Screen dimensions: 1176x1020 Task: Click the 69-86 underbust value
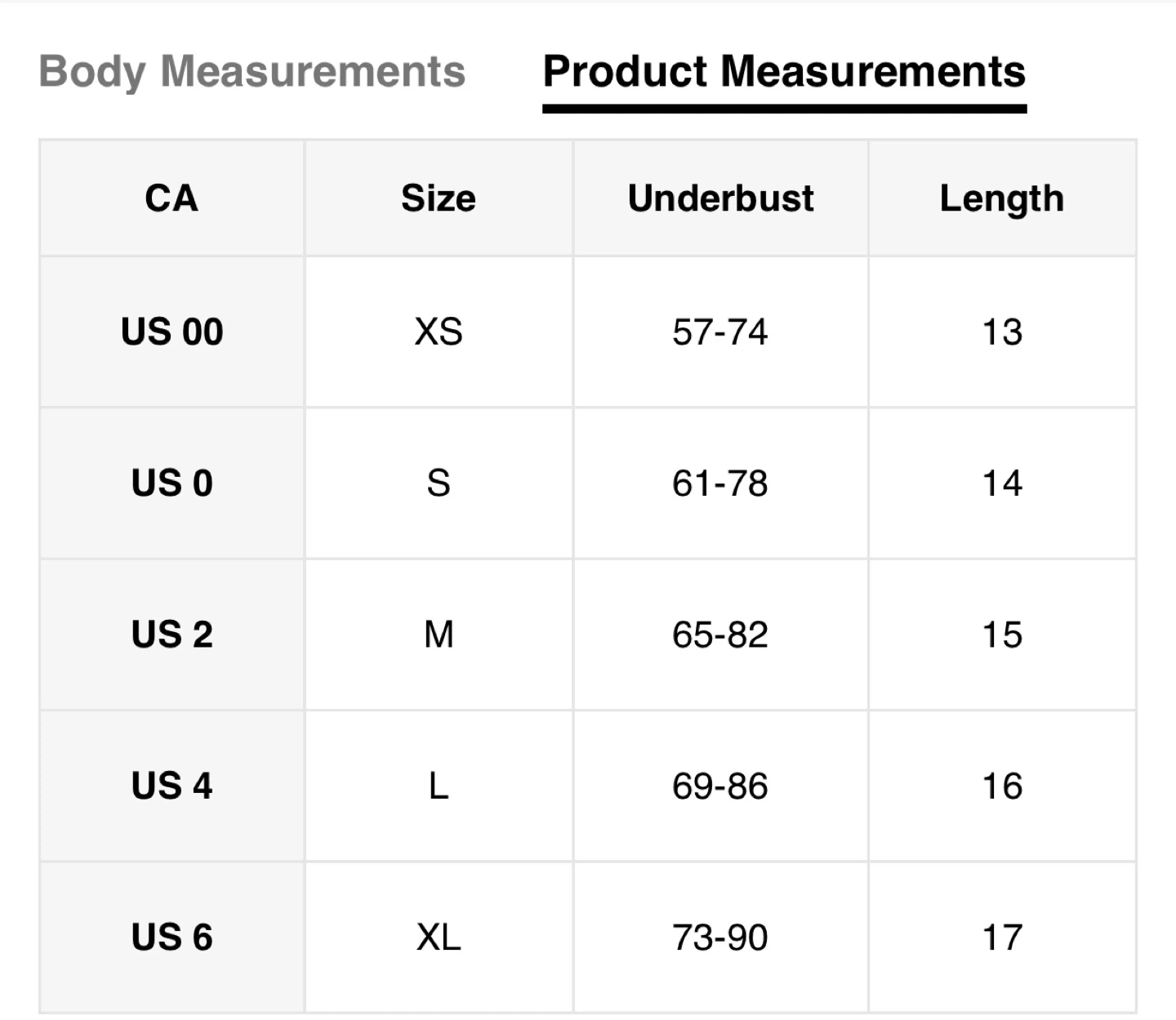(x=719, y=786)
